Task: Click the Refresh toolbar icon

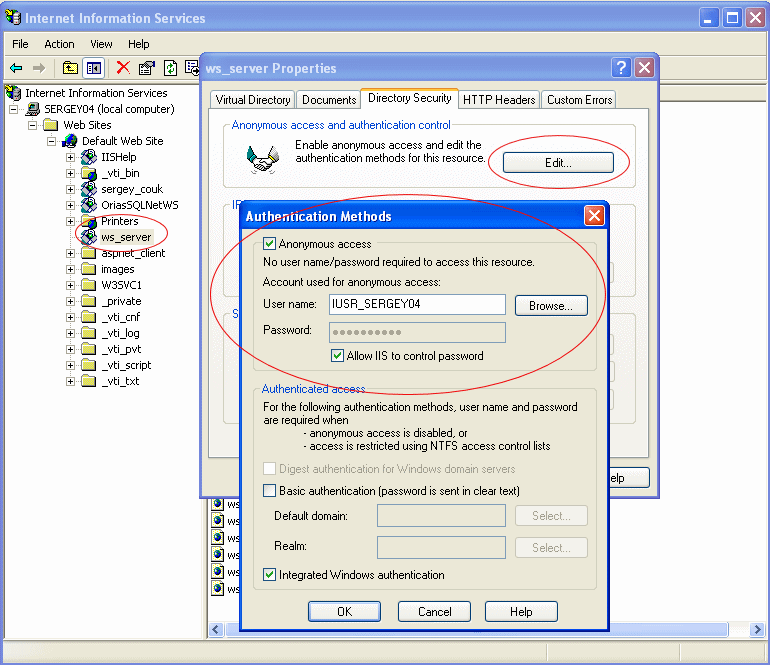Action: pyautogui.click(x=170, y=68)
